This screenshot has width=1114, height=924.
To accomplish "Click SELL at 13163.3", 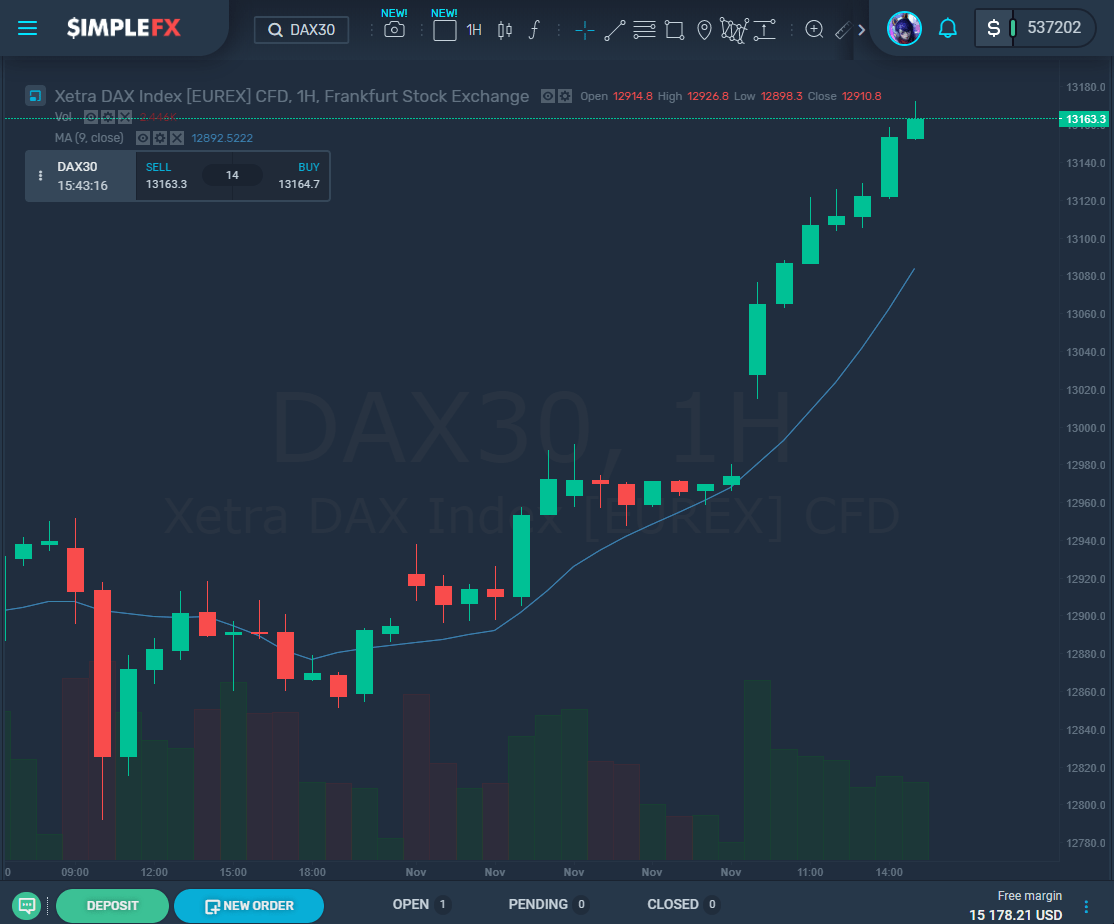I will 166,175.
